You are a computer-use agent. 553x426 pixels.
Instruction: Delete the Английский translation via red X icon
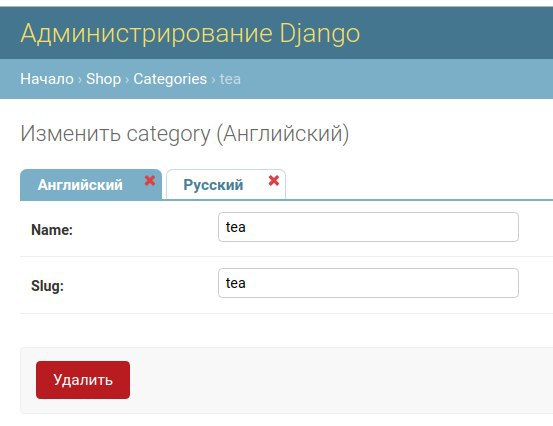coord(150,181)
